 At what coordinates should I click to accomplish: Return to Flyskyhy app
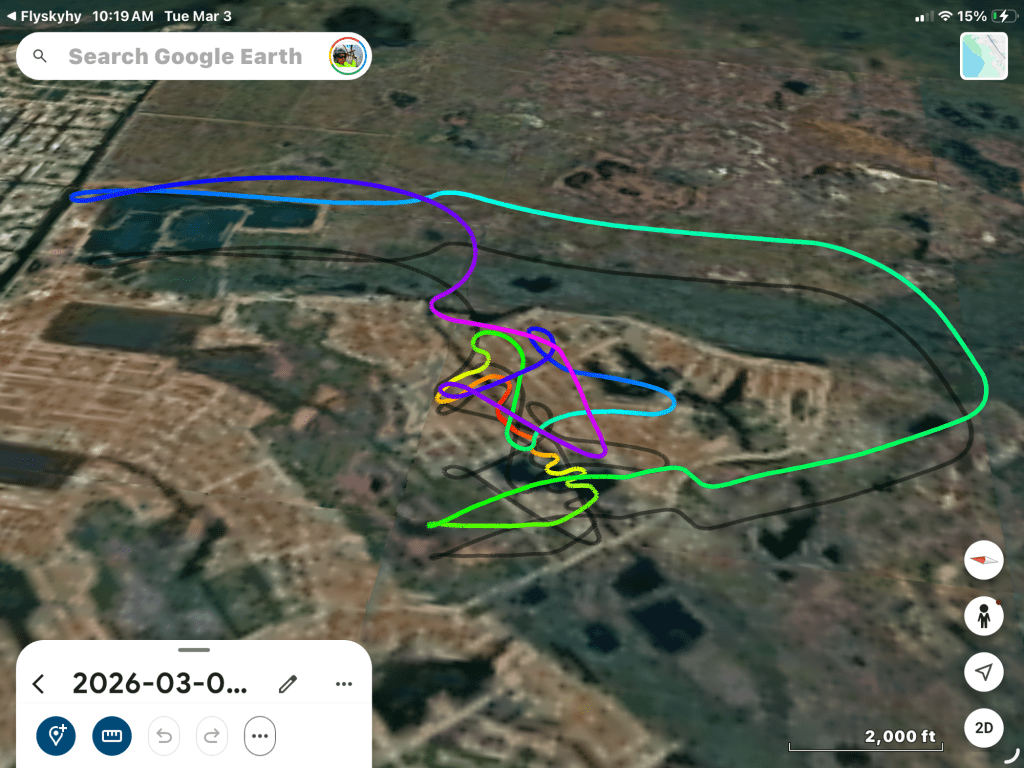click(x=44, y=16)
